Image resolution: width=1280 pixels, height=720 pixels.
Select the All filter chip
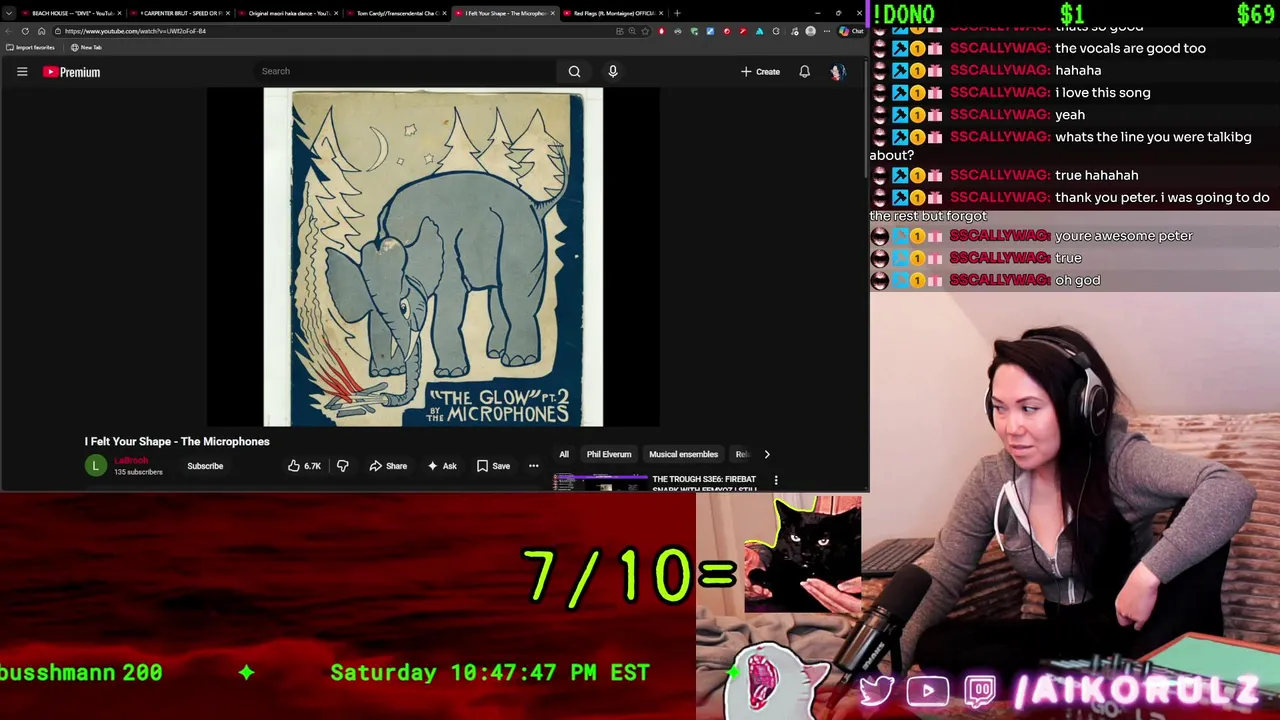(564, 454)
